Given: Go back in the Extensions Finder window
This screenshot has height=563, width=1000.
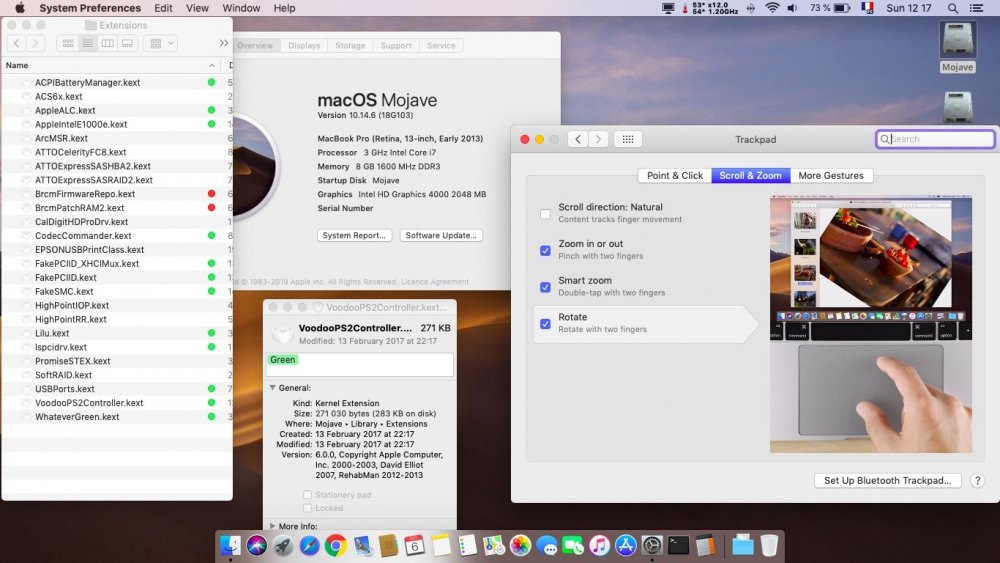Looking at the screenshot, I should point(17,43).
